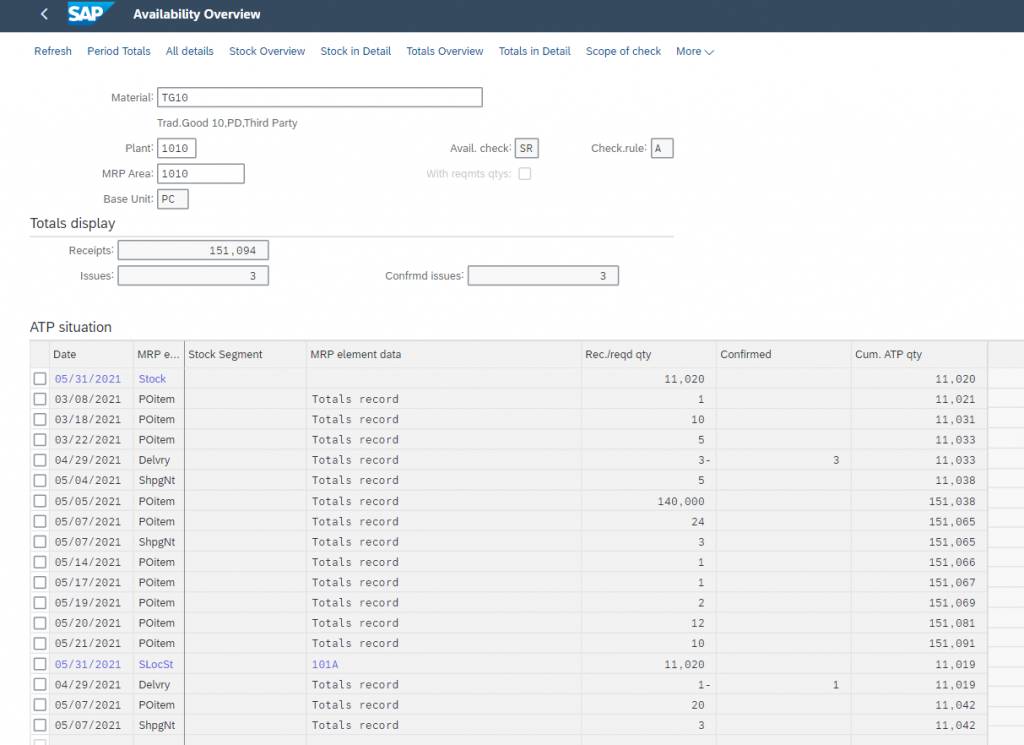Click 05/31/2021 date in Stock row
1024x745 pixels.
pyautogui.click(x=88, y=379)
